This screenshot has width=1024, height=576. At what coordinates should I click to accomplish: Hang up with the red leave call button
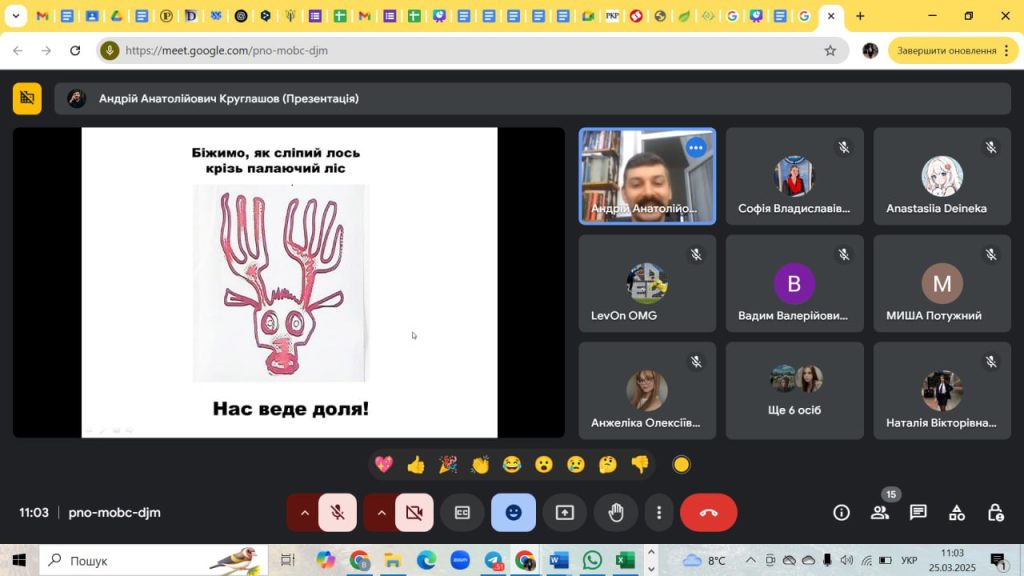708,513
